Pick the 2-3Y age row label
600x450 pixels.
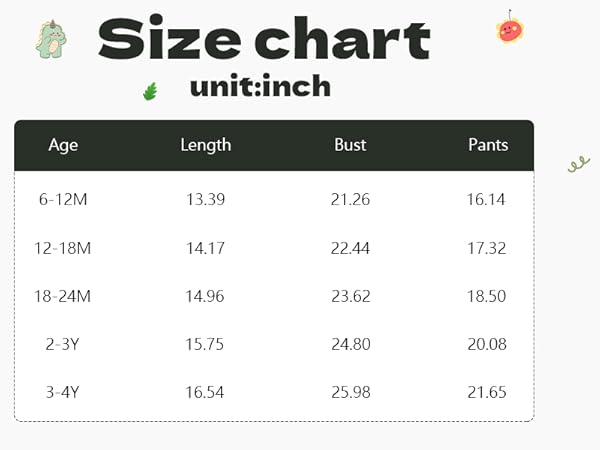tap(63, 343)
